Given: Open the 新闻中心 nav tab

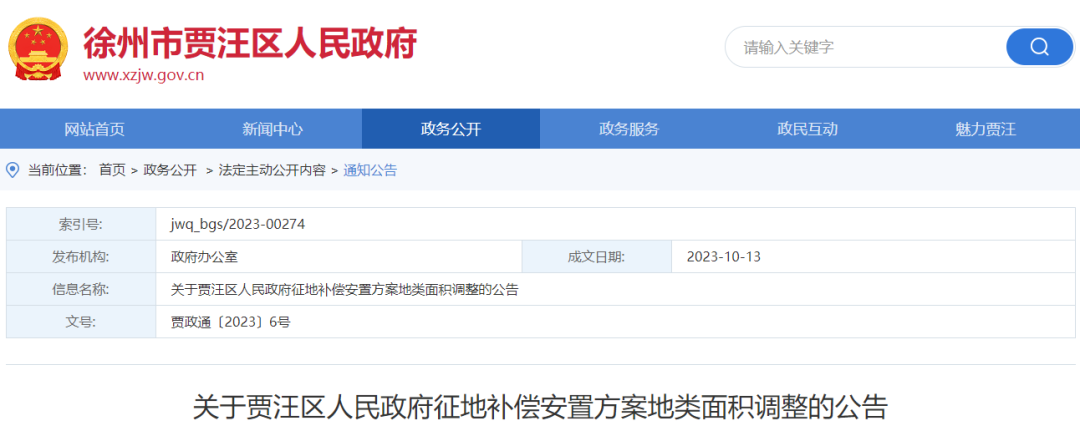Looking at the screenshot, I should point(273,129).
